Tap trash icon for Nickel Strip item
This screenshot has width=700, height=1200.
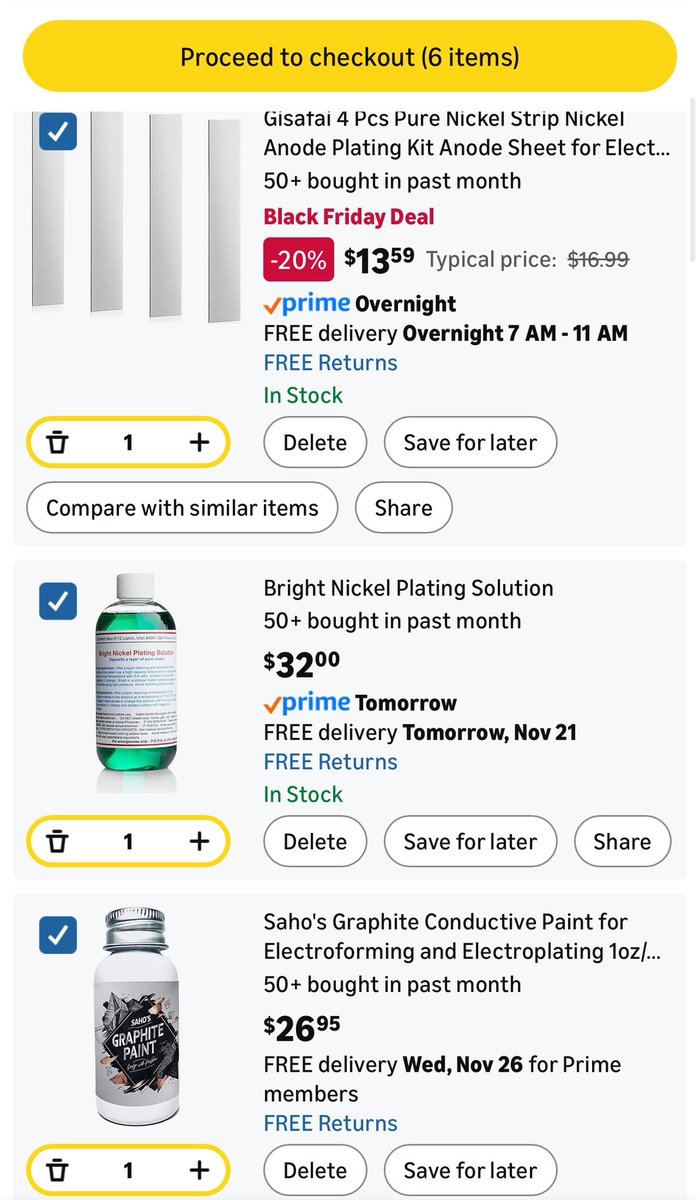click(57, 443)
